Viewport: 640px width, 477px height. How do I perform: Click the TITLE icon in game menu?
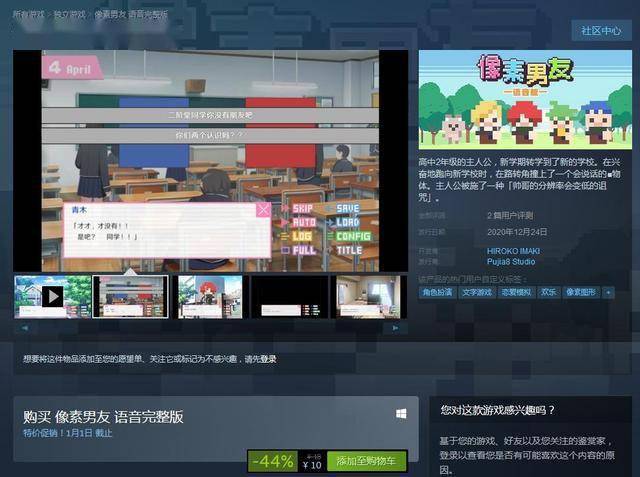pyautogui.click(x=344, y=250)
